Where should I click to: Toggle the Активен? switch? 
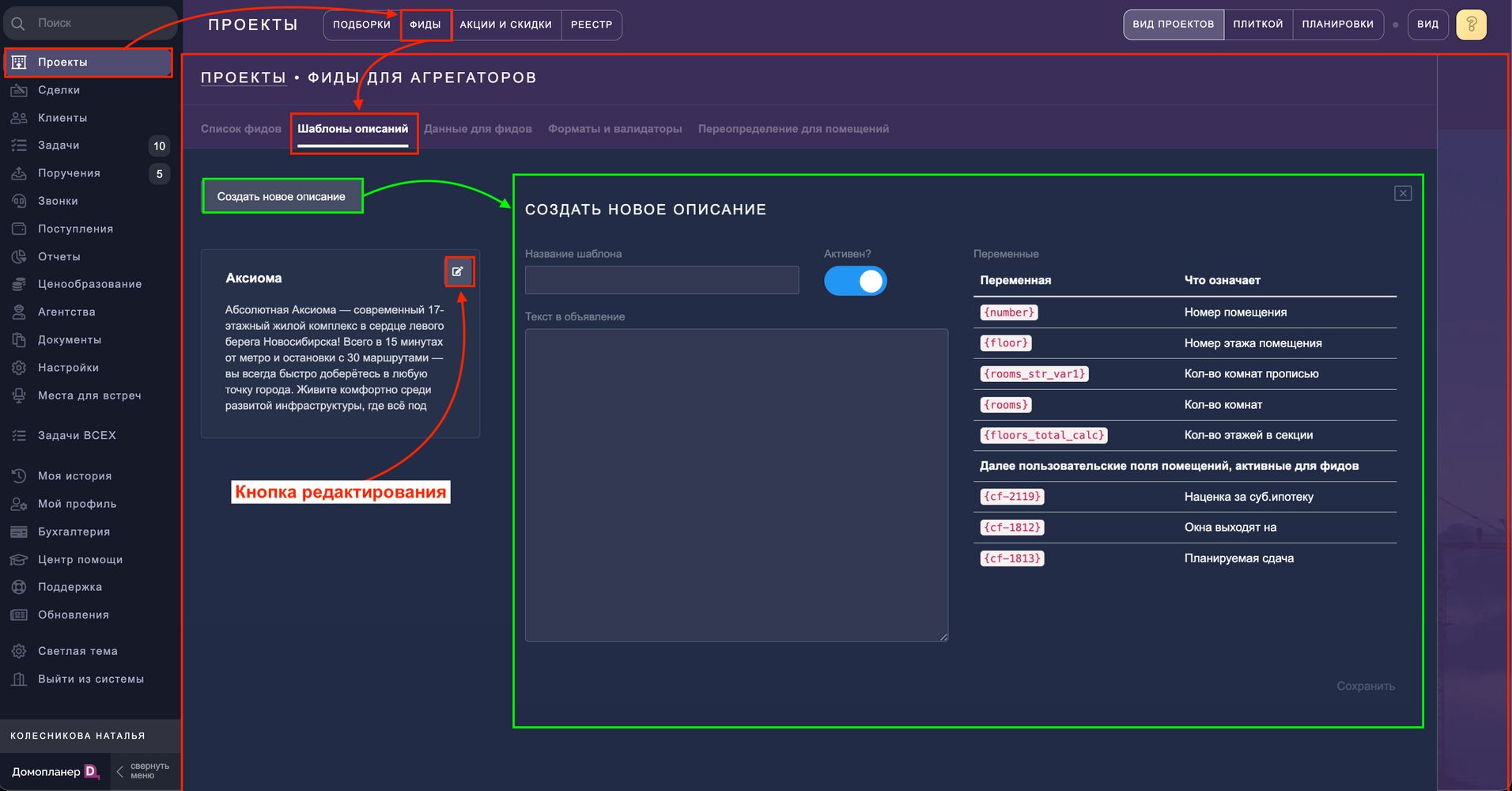coord(856,281)
